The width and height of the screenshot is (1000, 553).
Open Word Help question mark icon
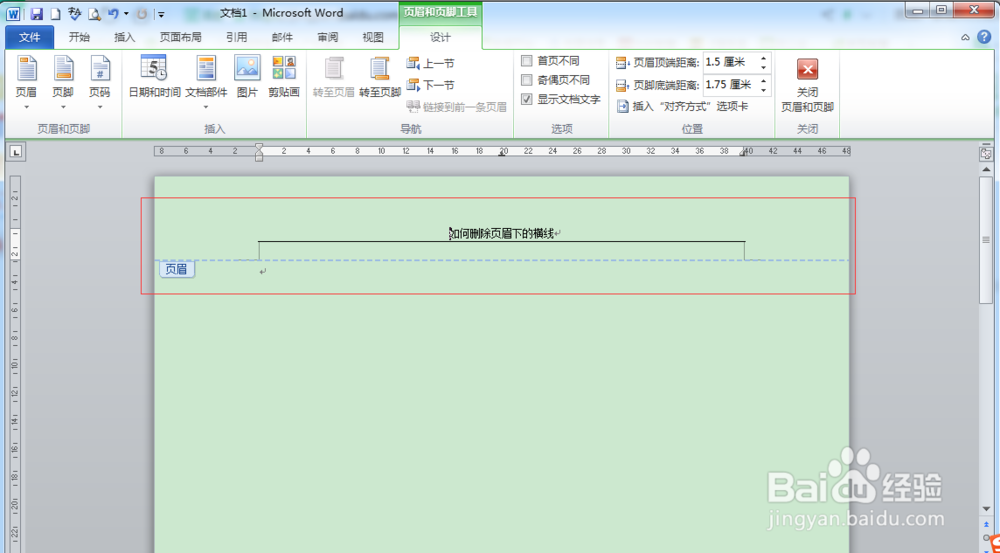(984, 37)
